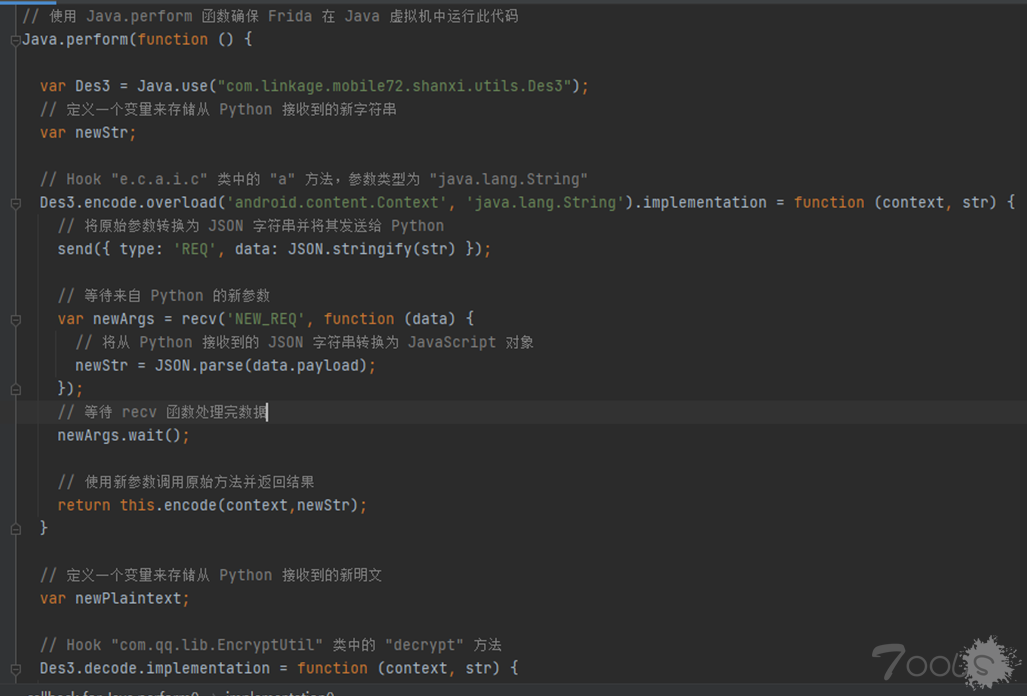Click the var newStr declaration
Screen dimensions: 1027x696
pyautogui.click(x=88, y=133)
